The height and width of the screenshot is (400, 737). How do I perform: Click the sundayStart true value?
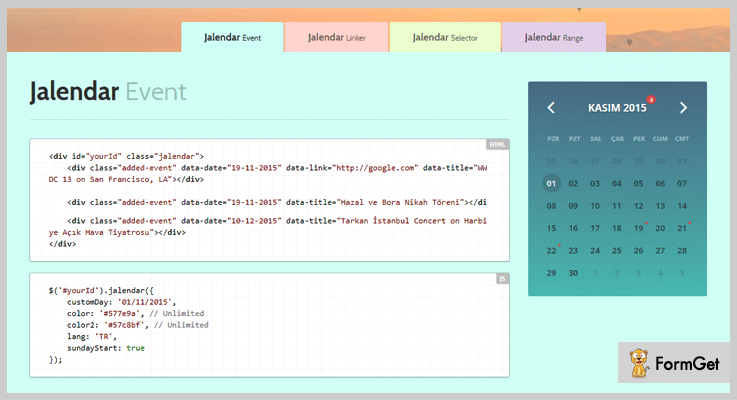click(135, 348)
